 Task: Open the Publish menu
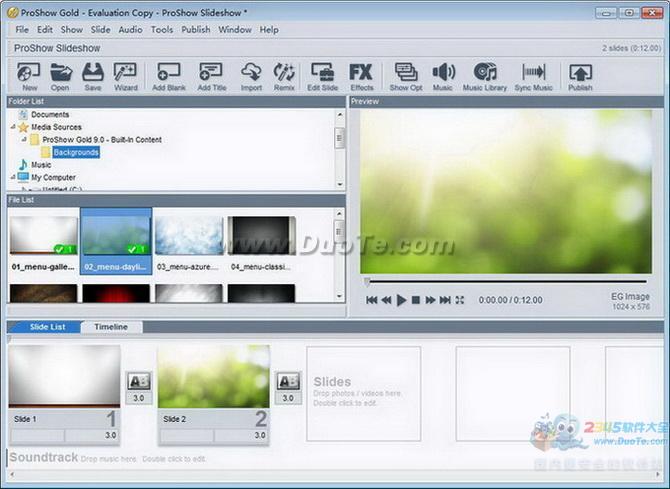196,30
